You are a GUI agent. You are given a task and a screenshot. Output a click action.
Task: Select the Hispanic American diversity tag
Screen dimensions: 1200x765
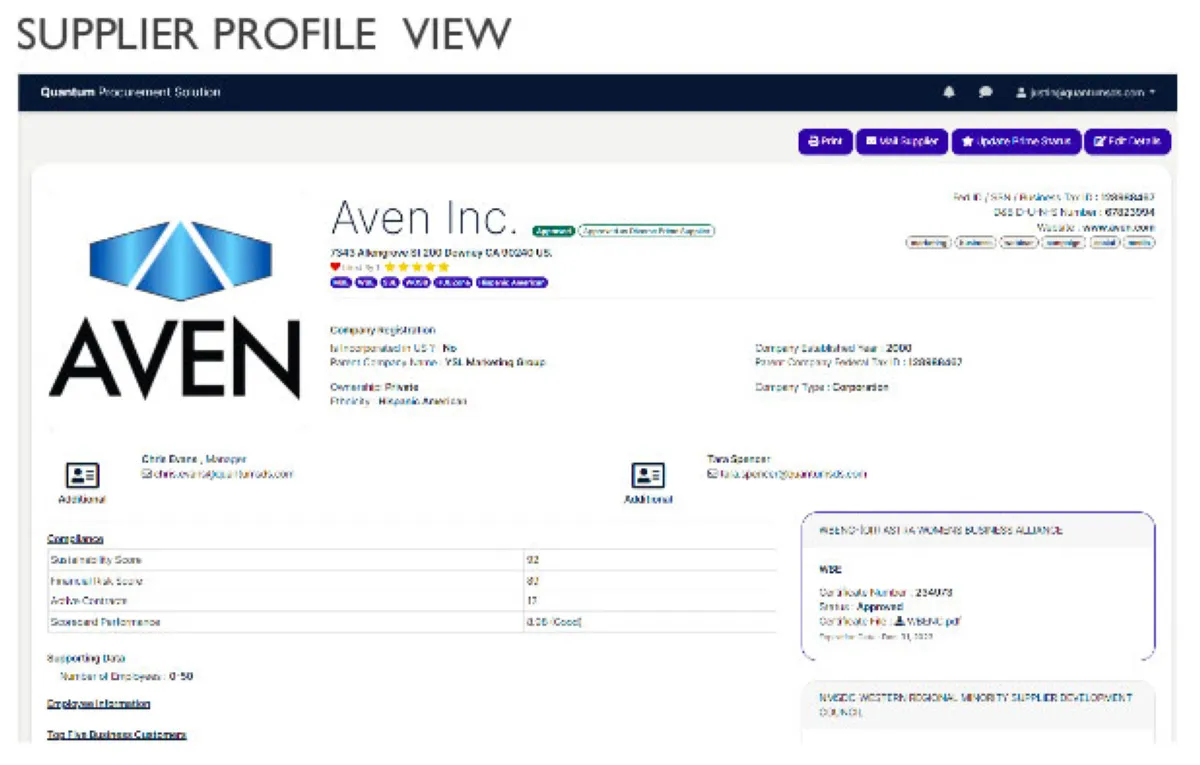[x=512, y=283]
